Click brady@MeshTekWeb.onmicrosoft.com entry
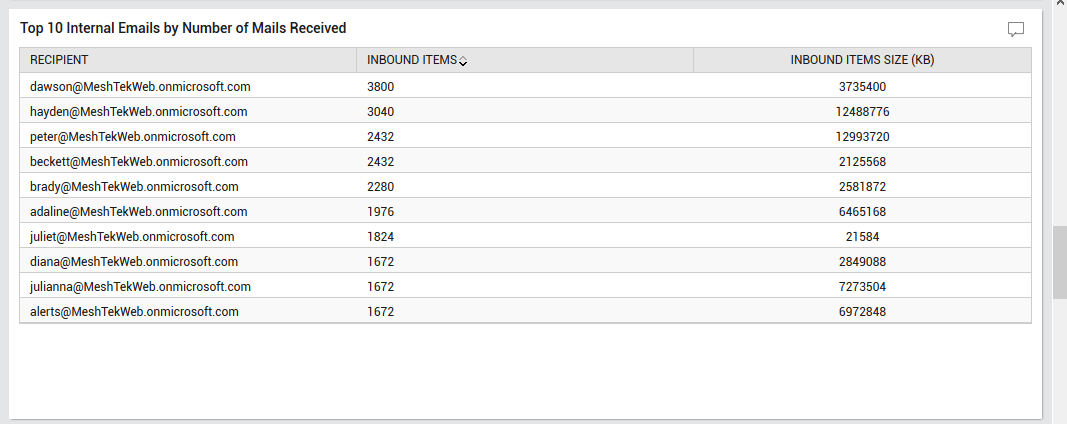Image resolution: width=1067 pixels, height=424 pixels. [x=134, y=186]
